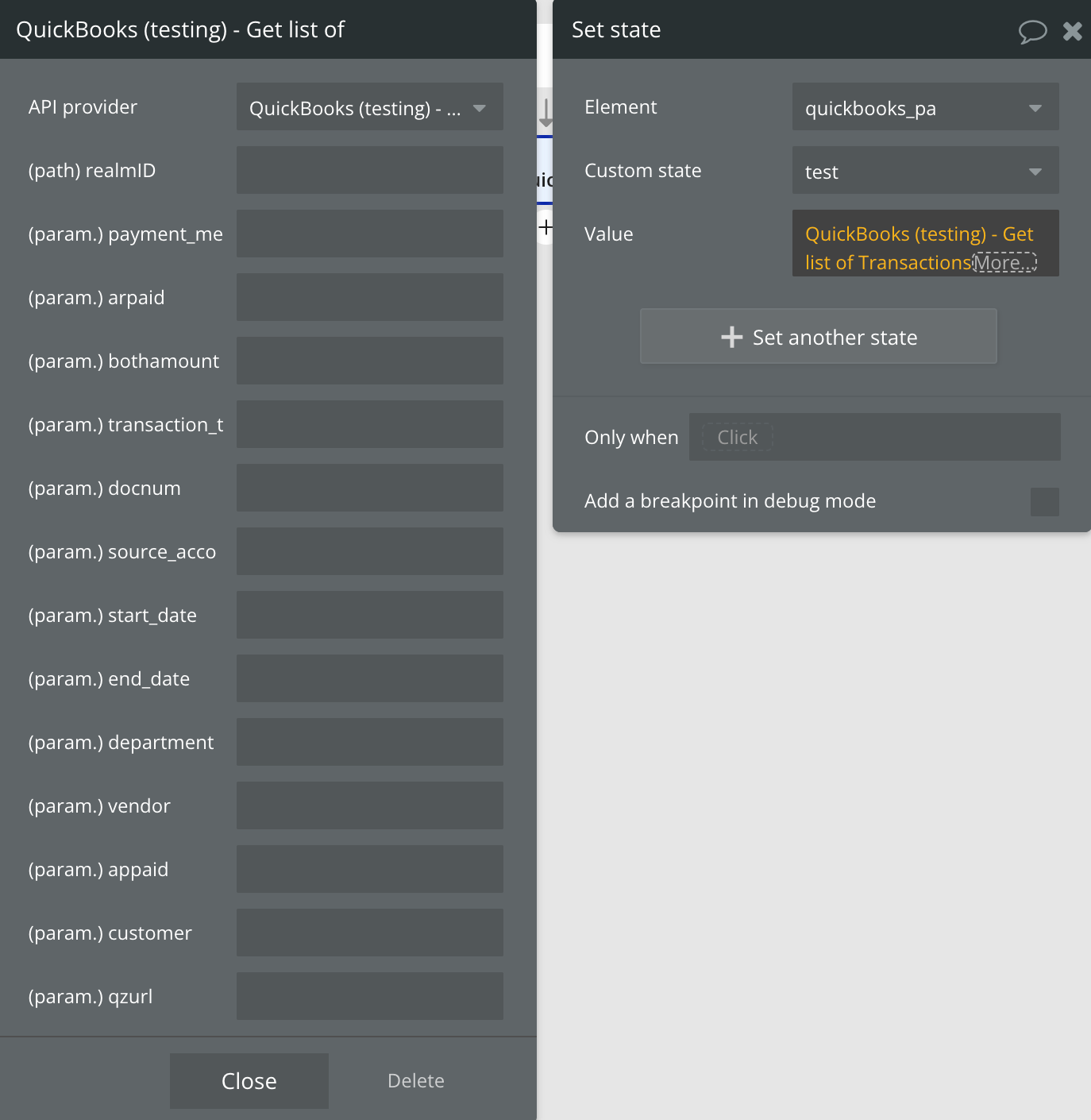The image size is (1091, 1120).
Task: Click the plus icon beside Set another state
Action: [731, 337]
